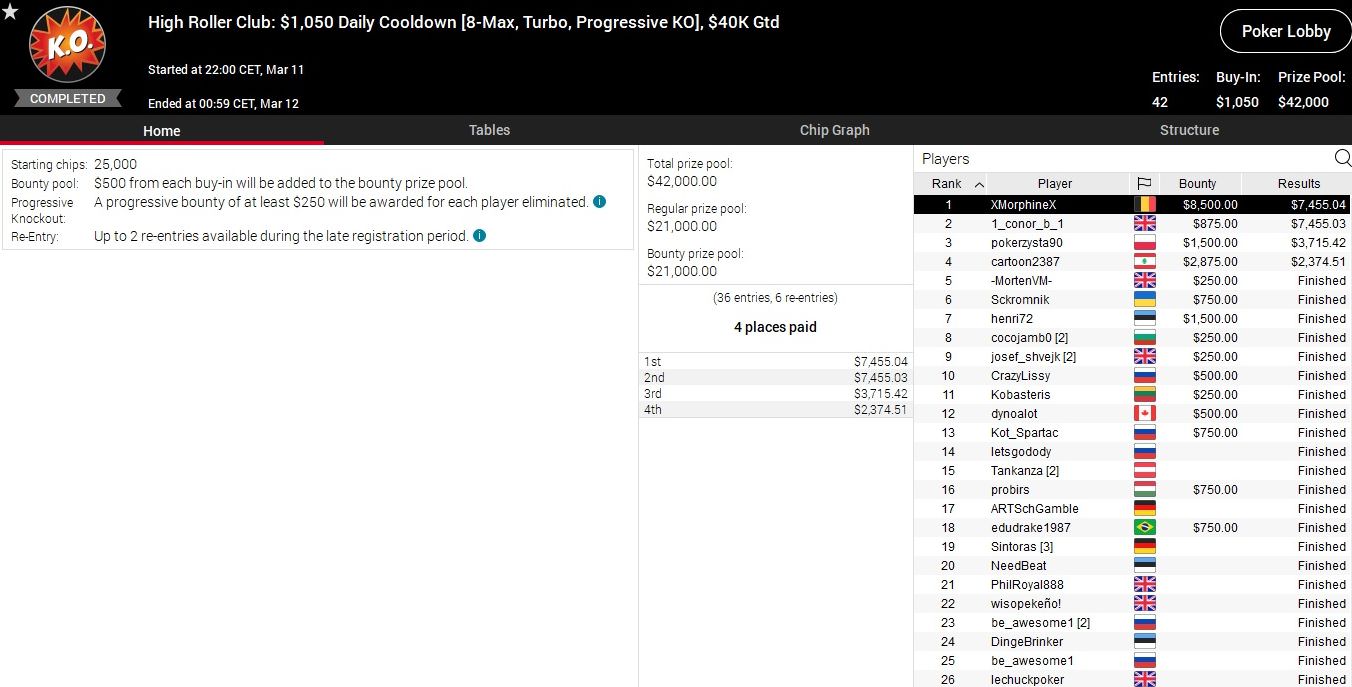Viewport: 1352px width, 687px height.
Task: Click the K.O. tournament logo
Action: click(67, 47)
